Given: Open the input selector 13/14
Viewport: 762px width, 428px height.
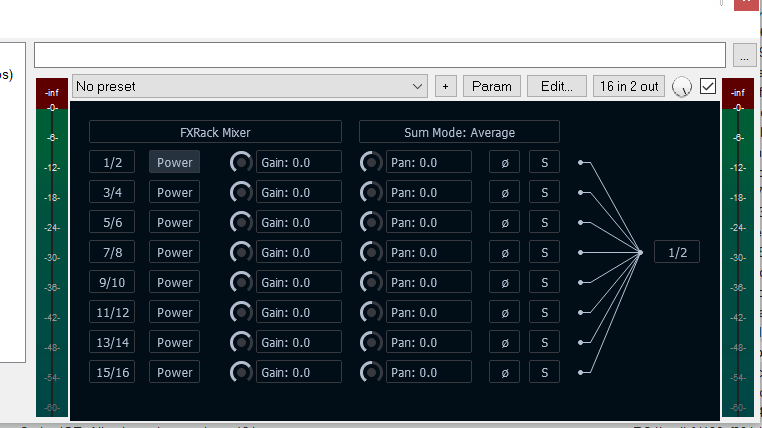Looking at the screenshot, I should pyautogui.click(x=112, y=342).
